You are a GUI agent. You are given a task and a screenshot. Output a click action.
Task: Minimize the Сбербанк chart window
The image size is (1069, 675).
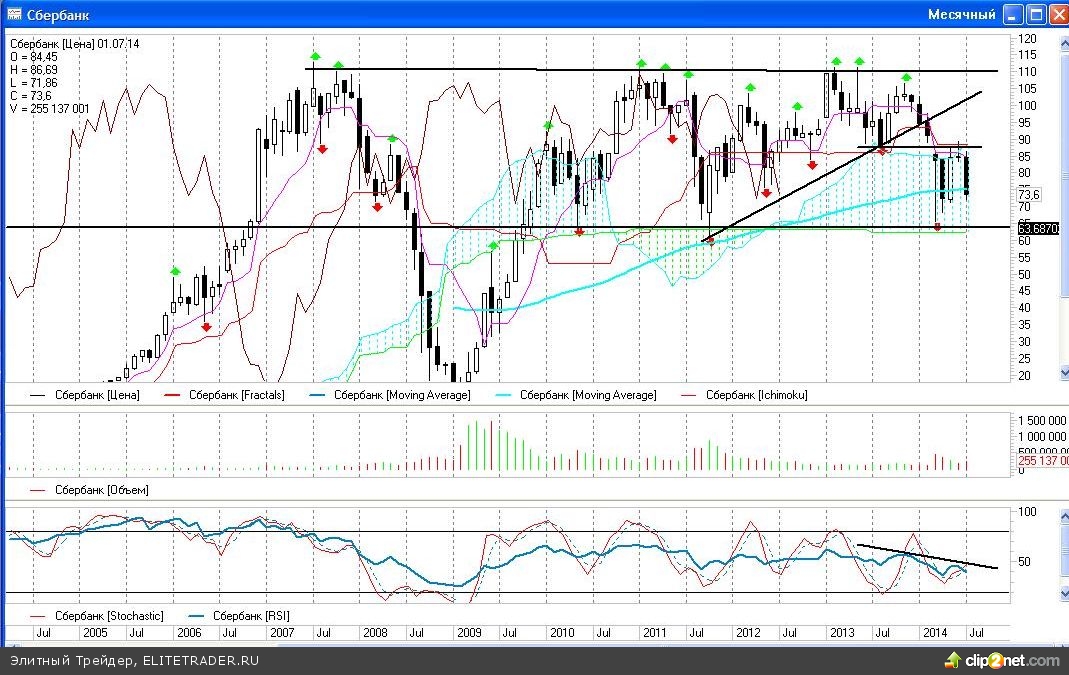[1014, 14]
